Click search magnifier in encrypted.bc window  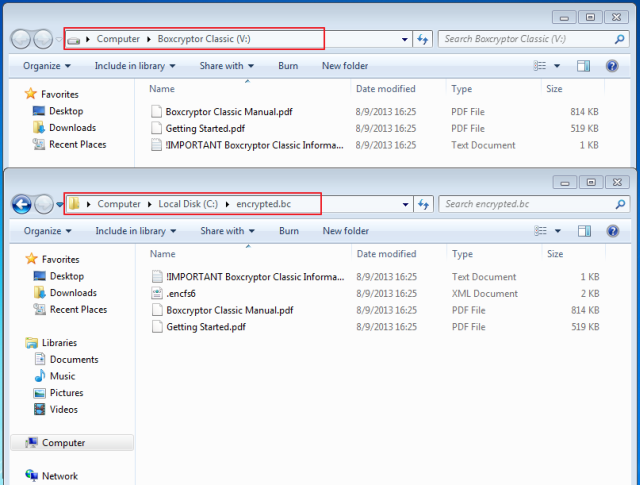[620, 204]
